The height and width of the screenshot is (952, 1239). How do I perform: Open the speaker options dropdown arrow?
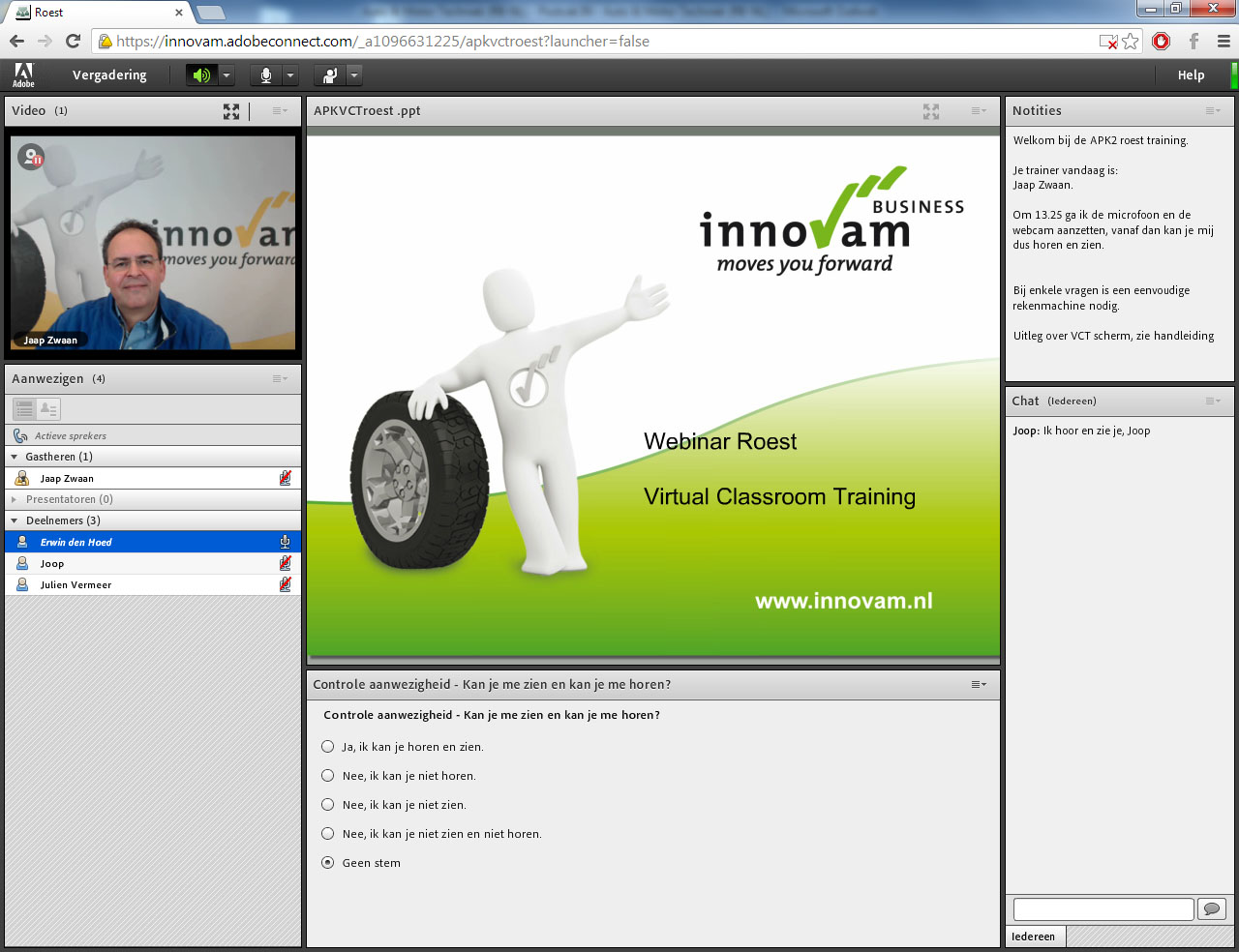pos(227,75)
